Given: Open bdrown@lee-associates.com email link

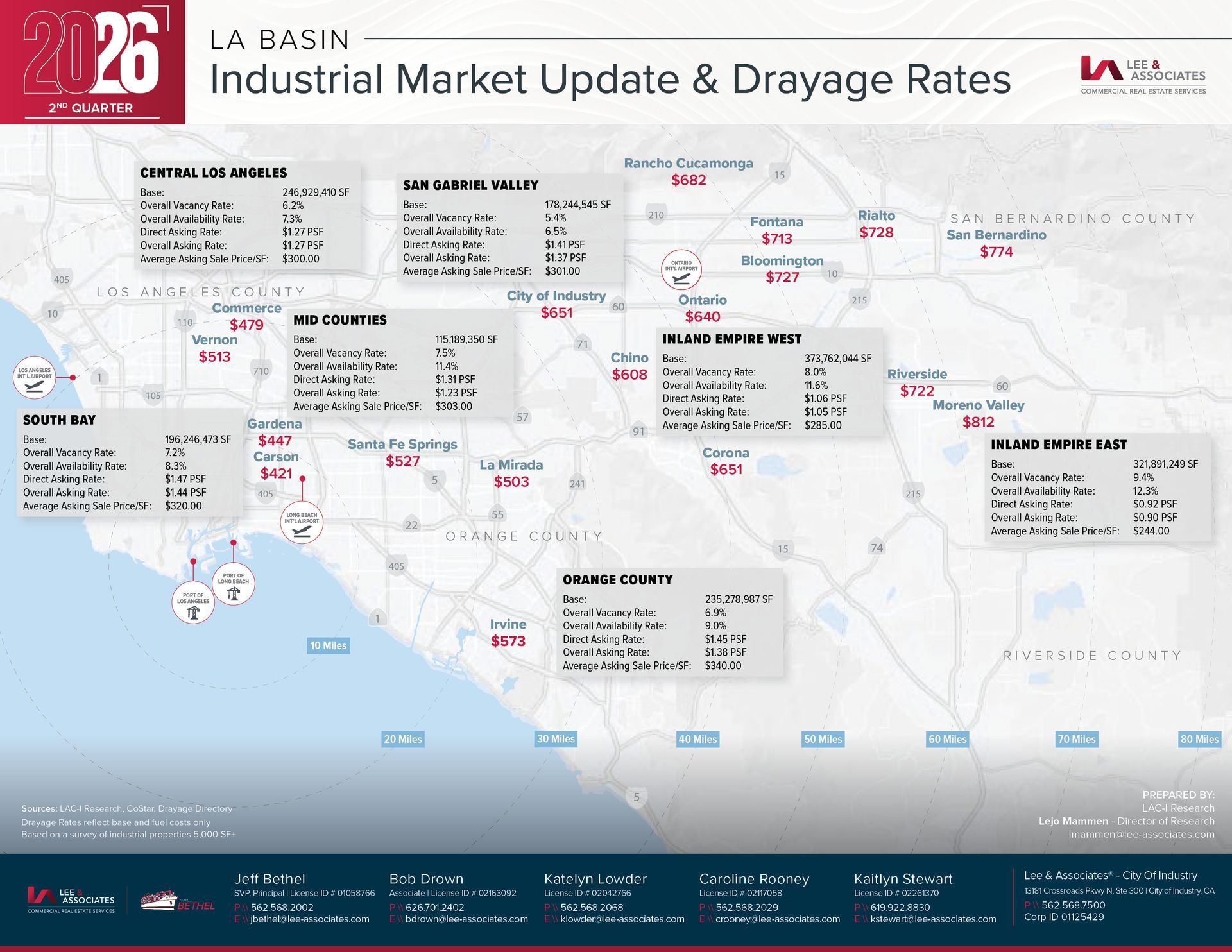Looking at the screenshot, I should click(466, 919).
